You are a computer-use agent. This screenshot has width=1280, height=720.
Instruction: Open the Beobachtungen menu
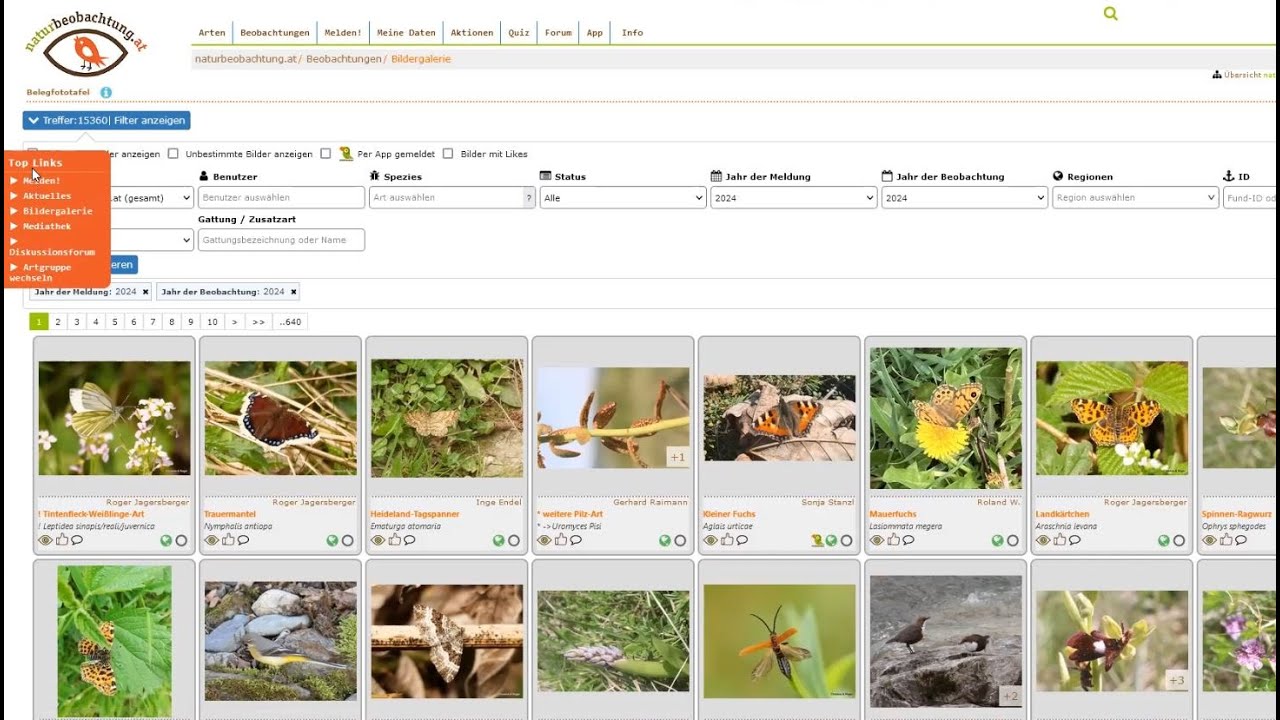tap(275, 33)
